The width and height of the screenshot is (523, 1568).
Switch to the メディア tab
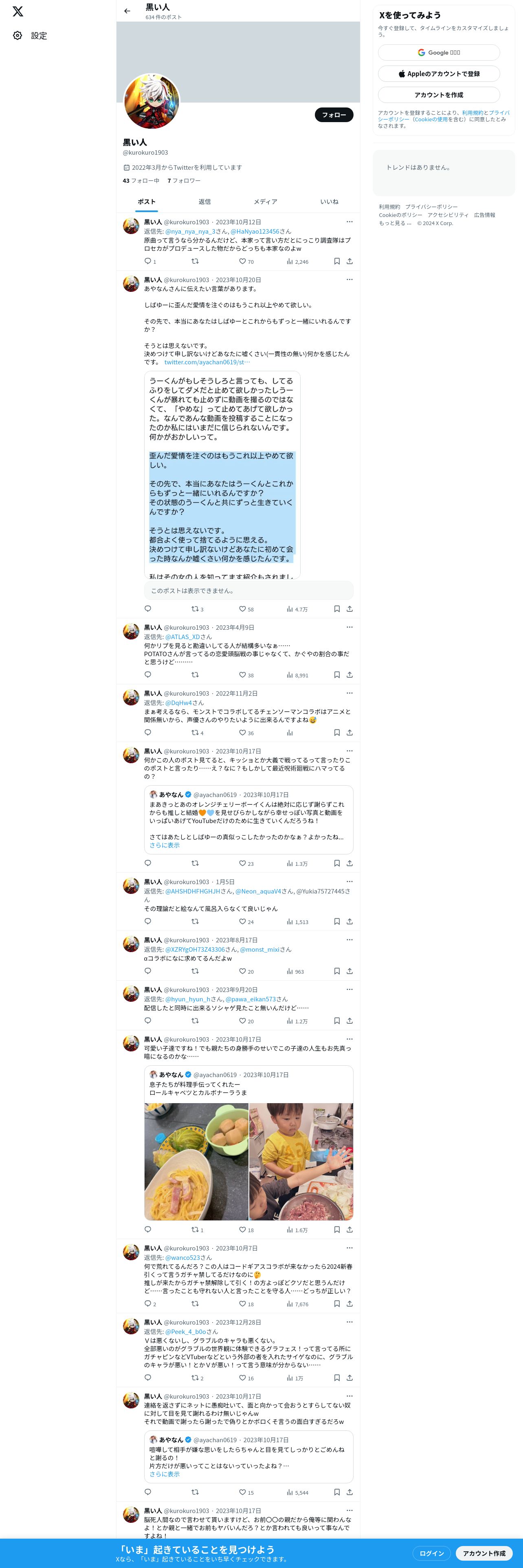pos(266,201)
